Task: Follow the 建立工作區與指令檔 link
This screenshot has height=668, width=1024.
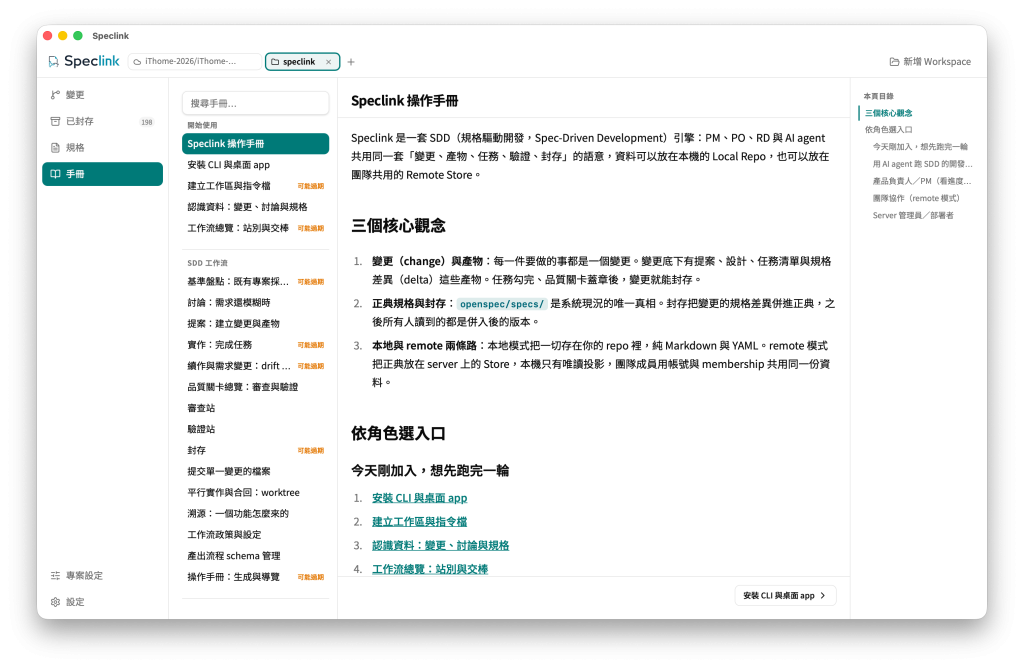Action: pos(419,522)
